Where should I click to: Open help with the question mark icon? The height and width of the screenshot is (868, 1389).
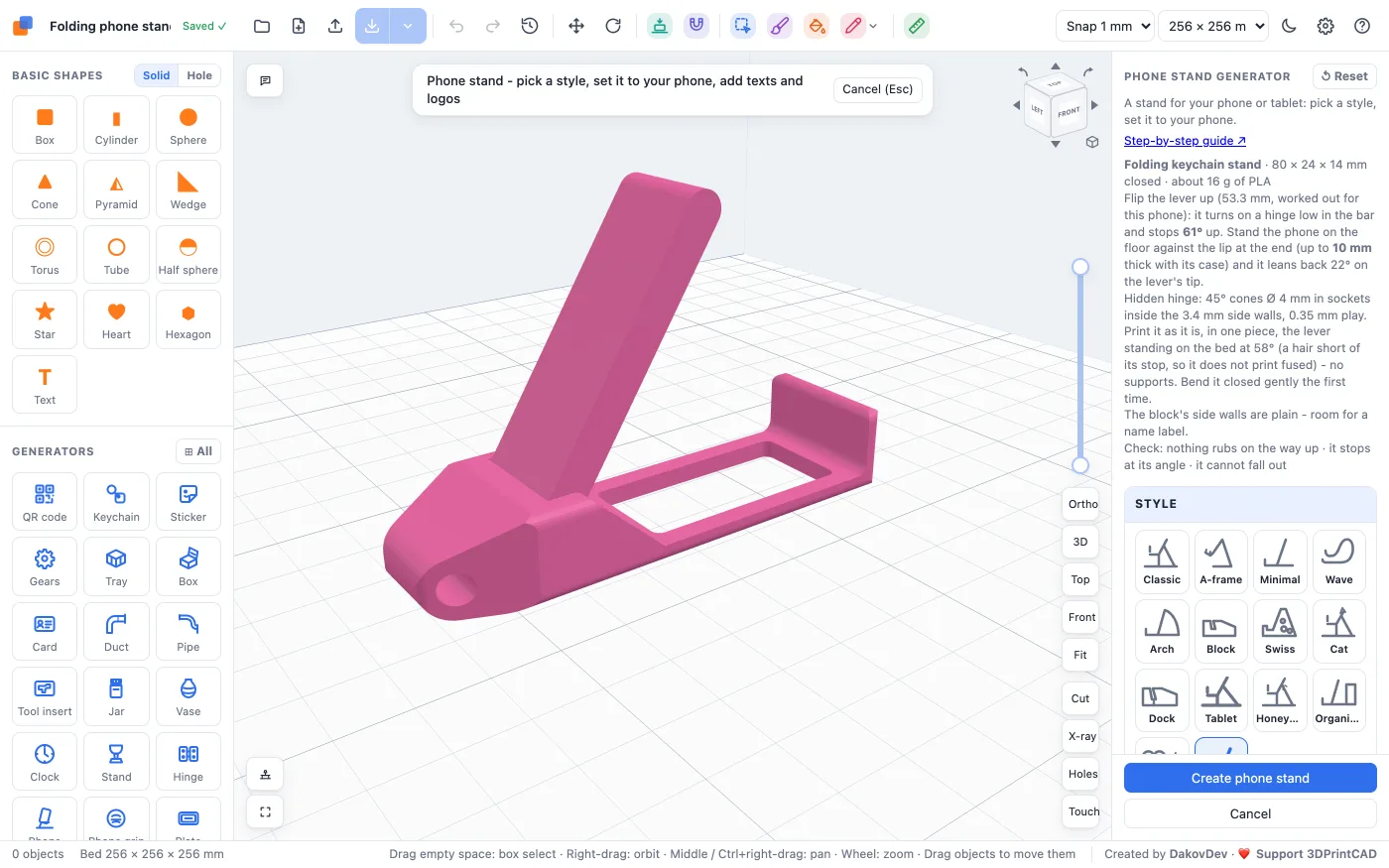[1362, 26]
